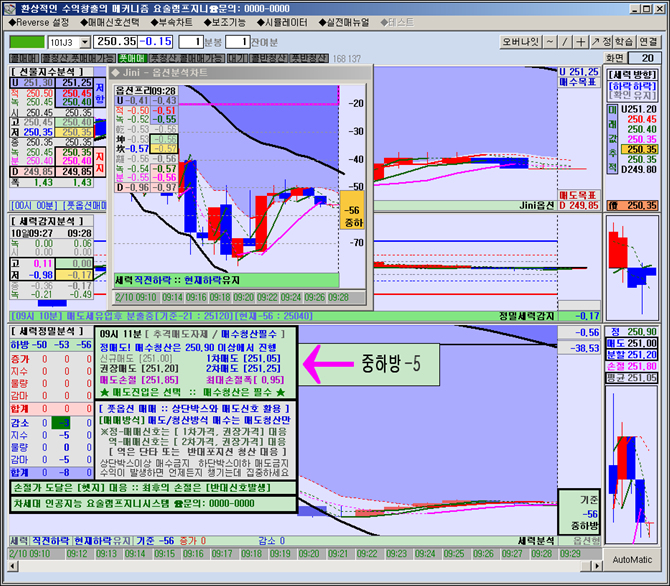Click the 잔여분 remaining-minutes input field
This screenshot has height=586, width=670.
[x=238, y=42]
